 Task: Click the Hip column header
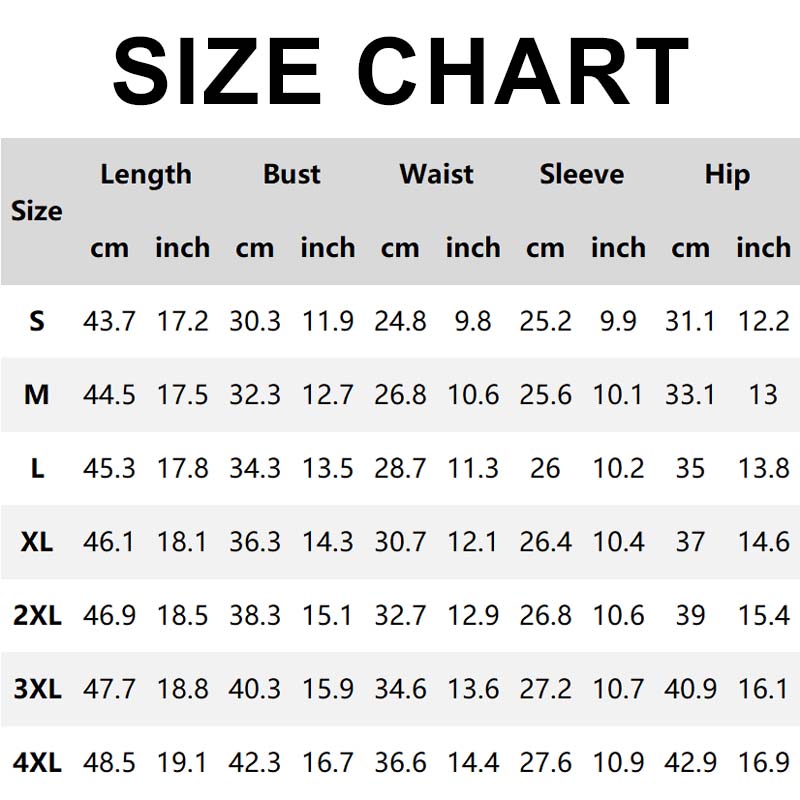pyautogui.click(x=726, y=174)
